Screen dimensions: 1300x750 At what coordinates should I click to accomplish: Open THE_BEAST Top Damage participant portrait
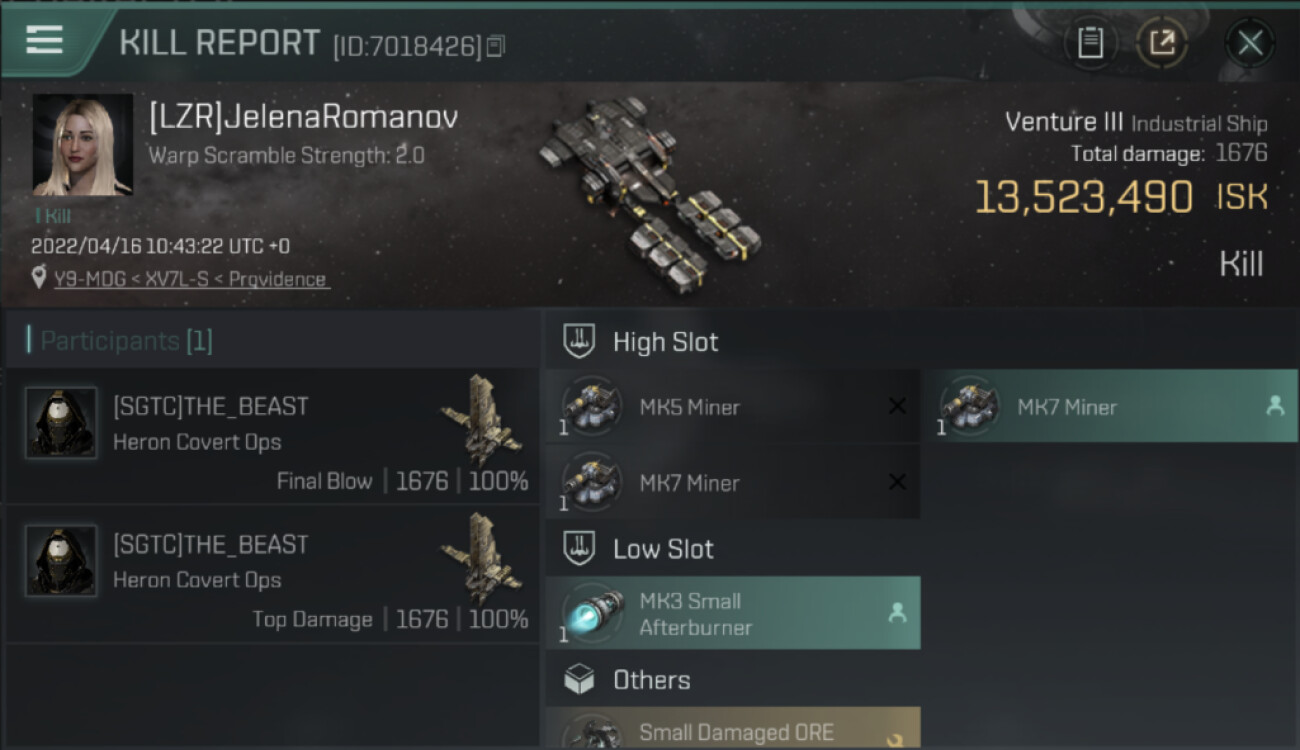click(x=61, y=561)
